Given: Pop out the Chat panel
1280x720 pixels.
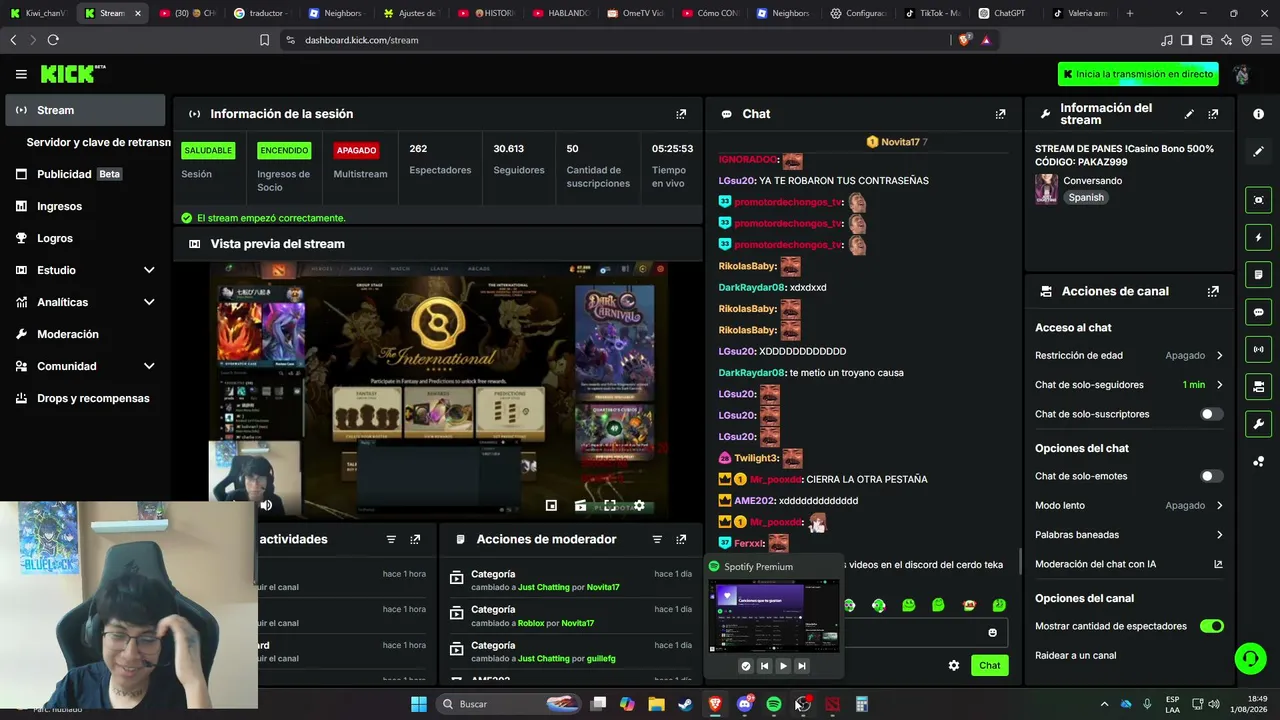Looking at the screenshot, I should pyautogui.click(x=1000, y=114).
